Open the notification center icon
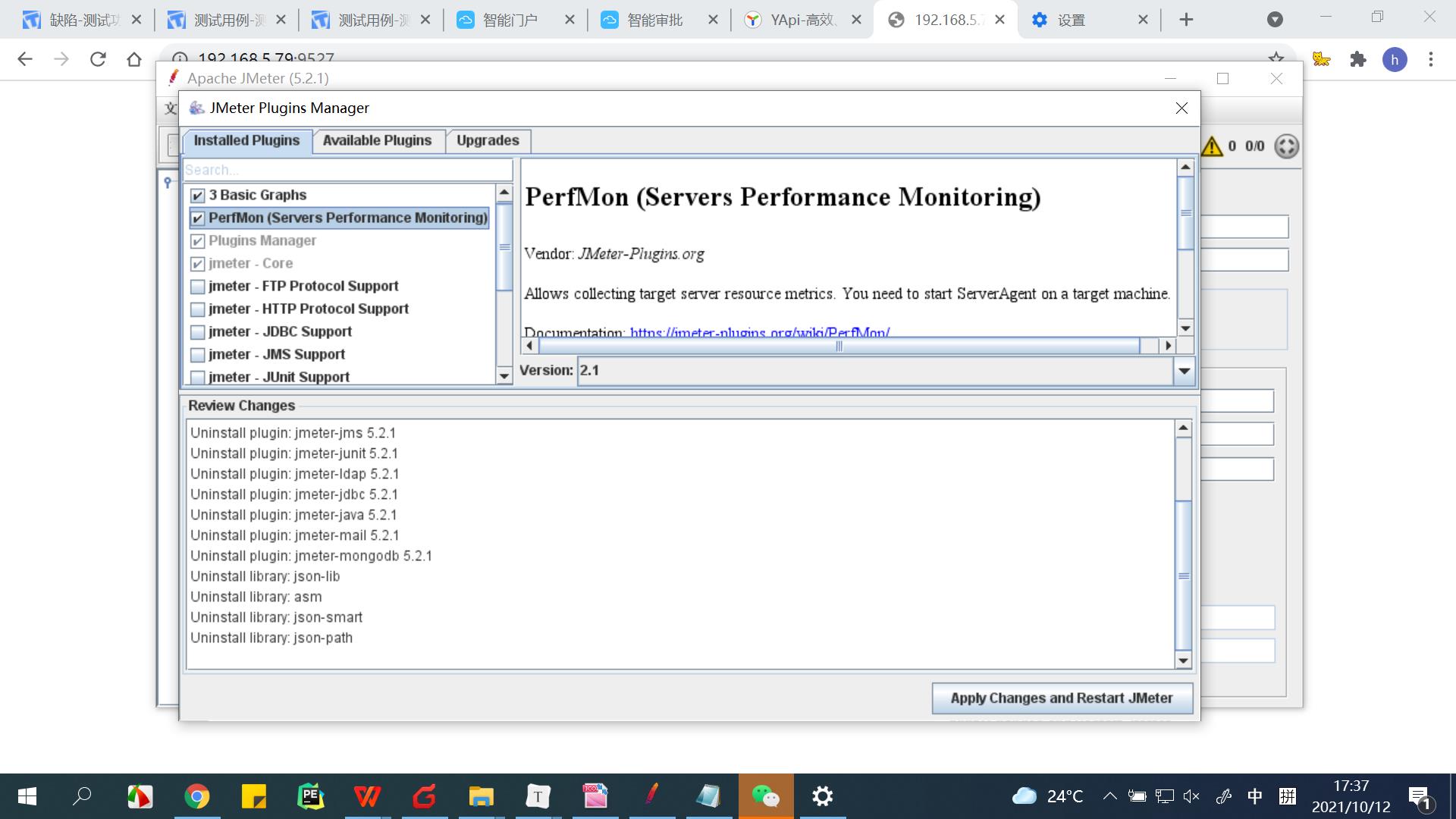The image size is (1456, 819). coord(1420,797)
